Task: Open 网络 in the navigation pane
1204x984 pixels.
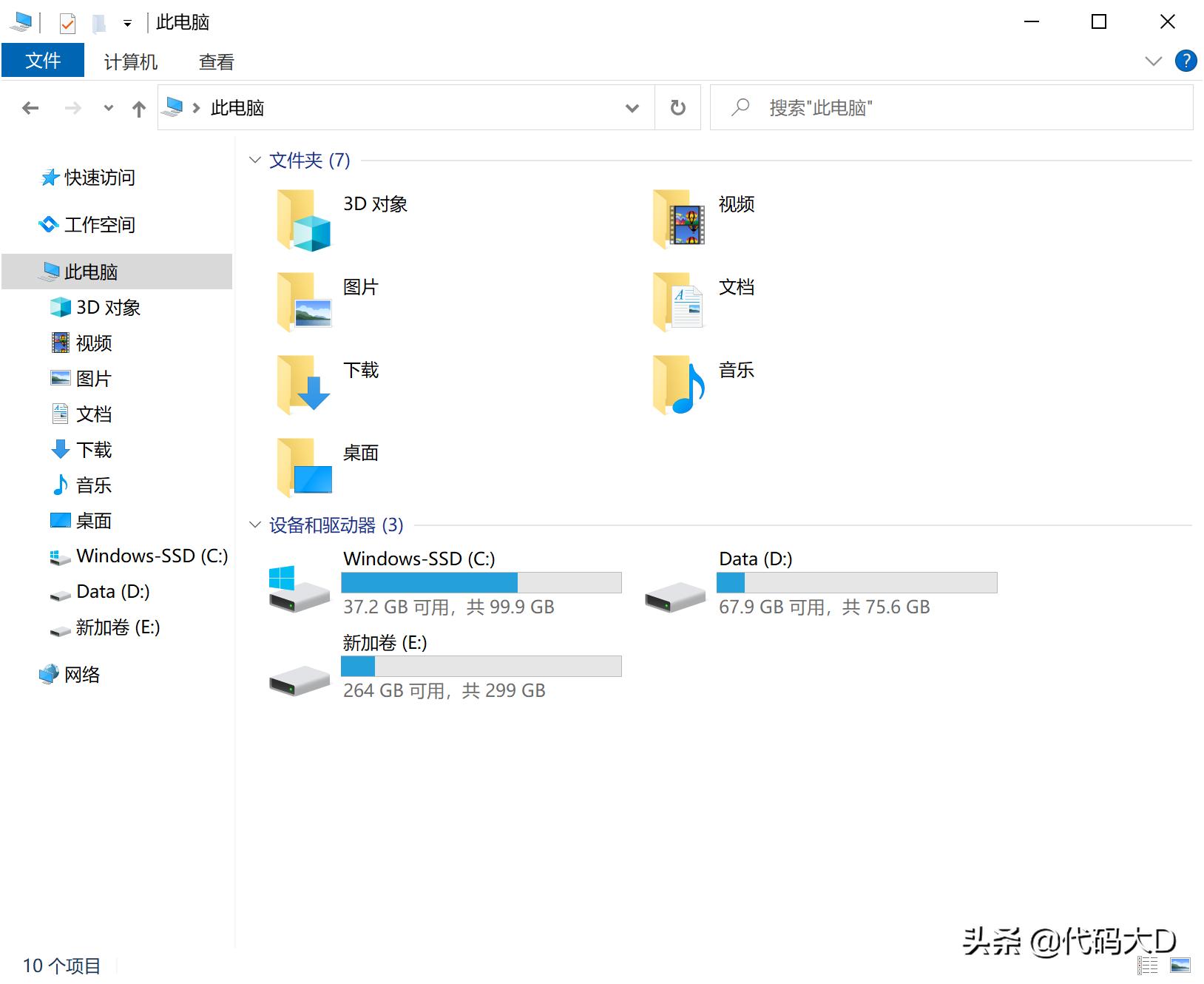Action: coord(81,674)
